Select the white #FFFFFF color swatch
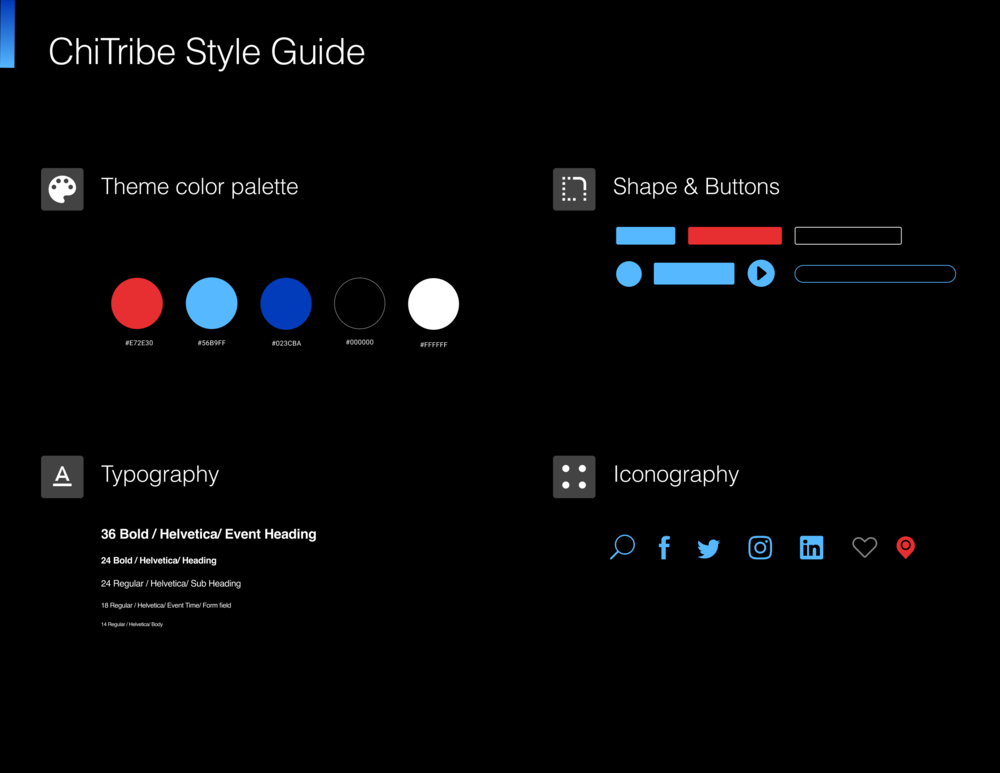Viewport: 1000px width, 773px height. click(x=433, y=304)
